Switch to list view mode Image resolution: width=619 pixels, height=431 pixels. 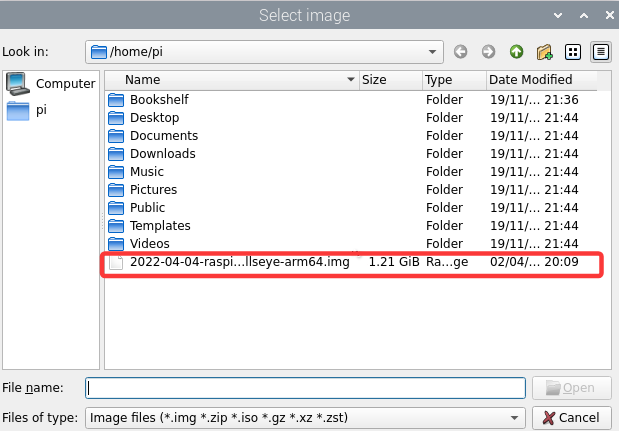click(x=573, y=51)
